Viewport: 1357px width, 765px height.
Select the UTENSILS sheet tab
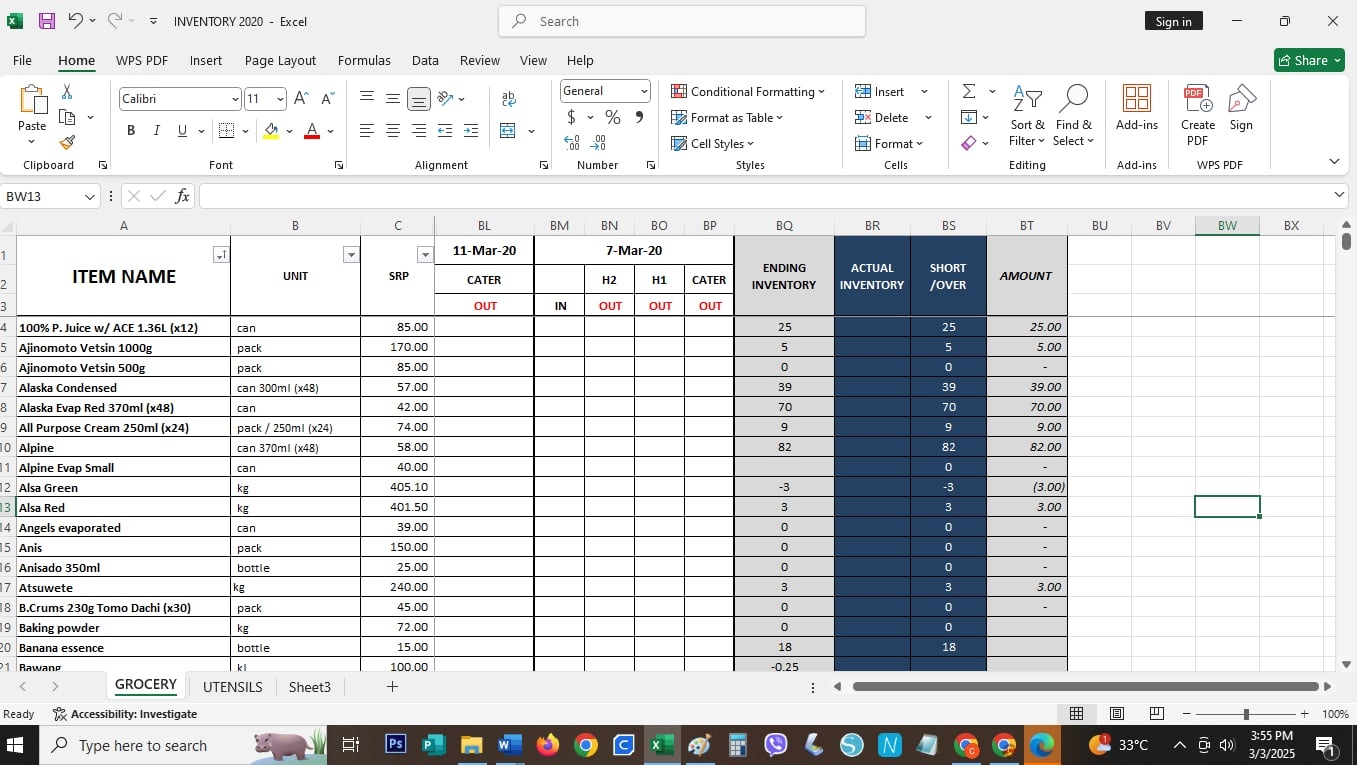click(233, 687)
